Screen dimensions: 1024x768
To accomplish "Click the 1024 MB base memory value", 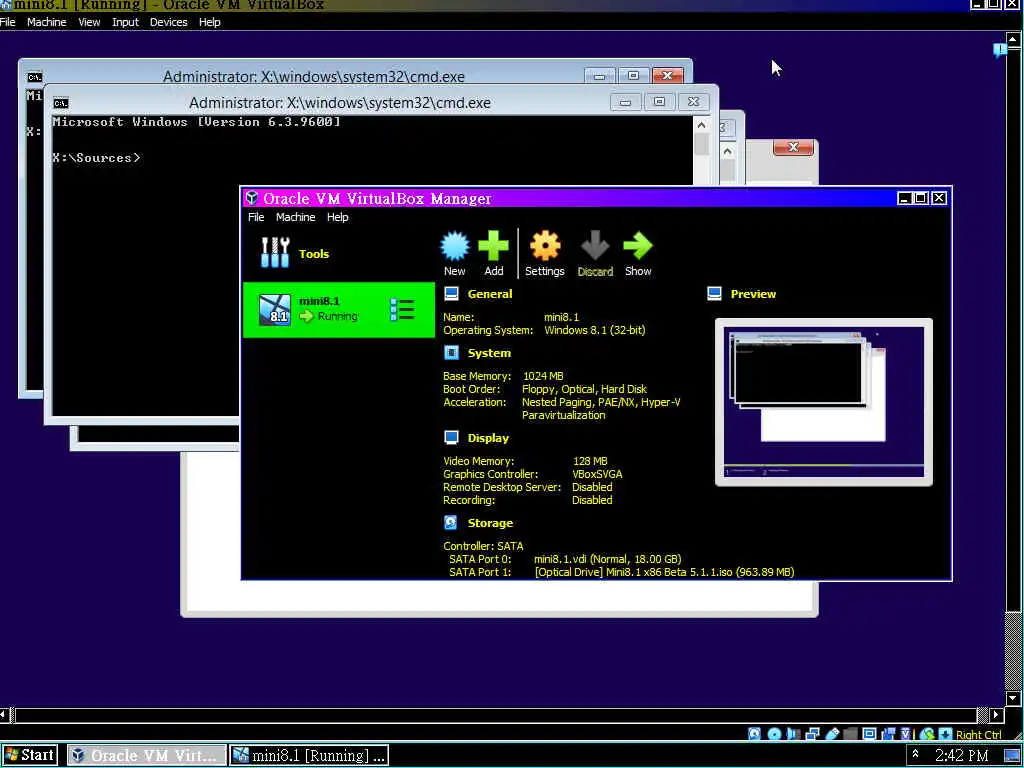I will [543, 376].
